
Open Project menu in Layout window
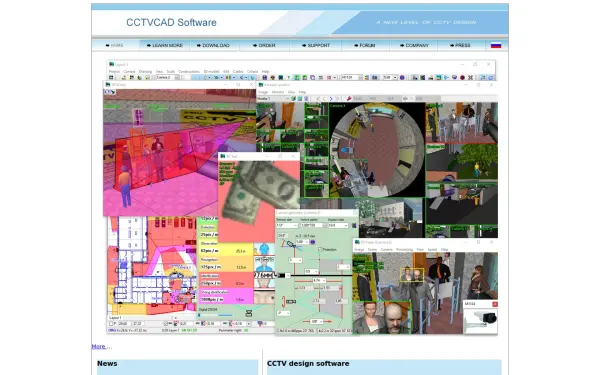click(x=114, y=72)
